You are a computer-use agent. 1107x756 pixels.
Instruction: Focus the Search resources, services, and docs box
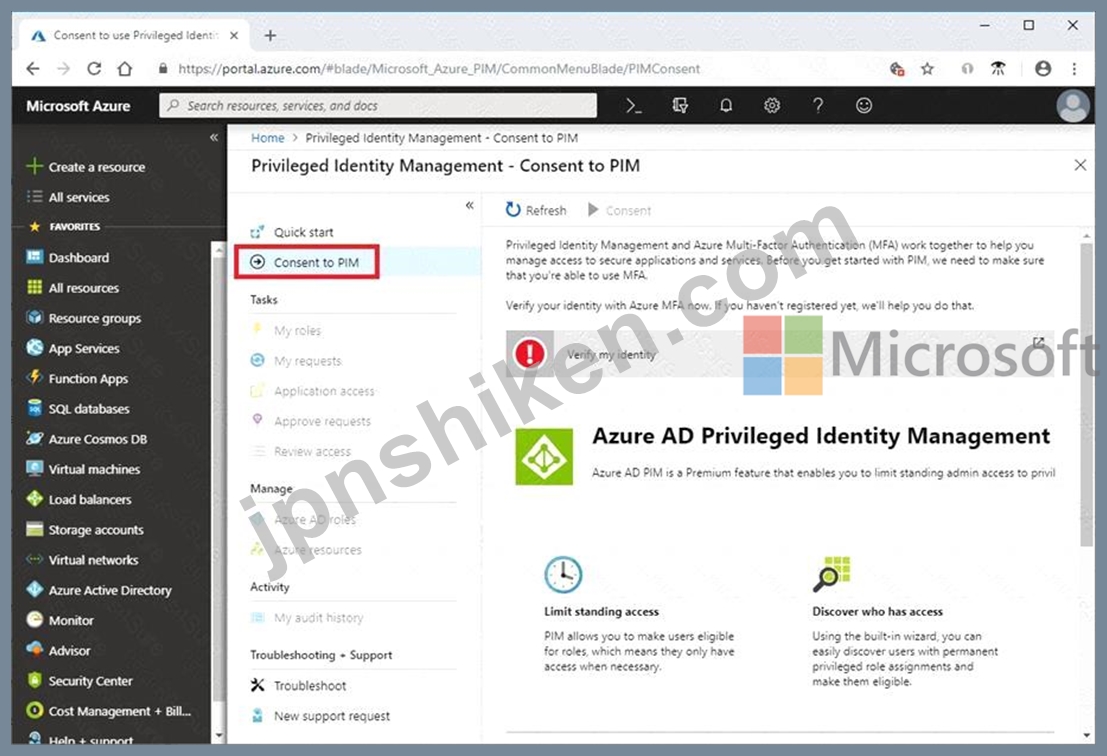coord(378,106)
